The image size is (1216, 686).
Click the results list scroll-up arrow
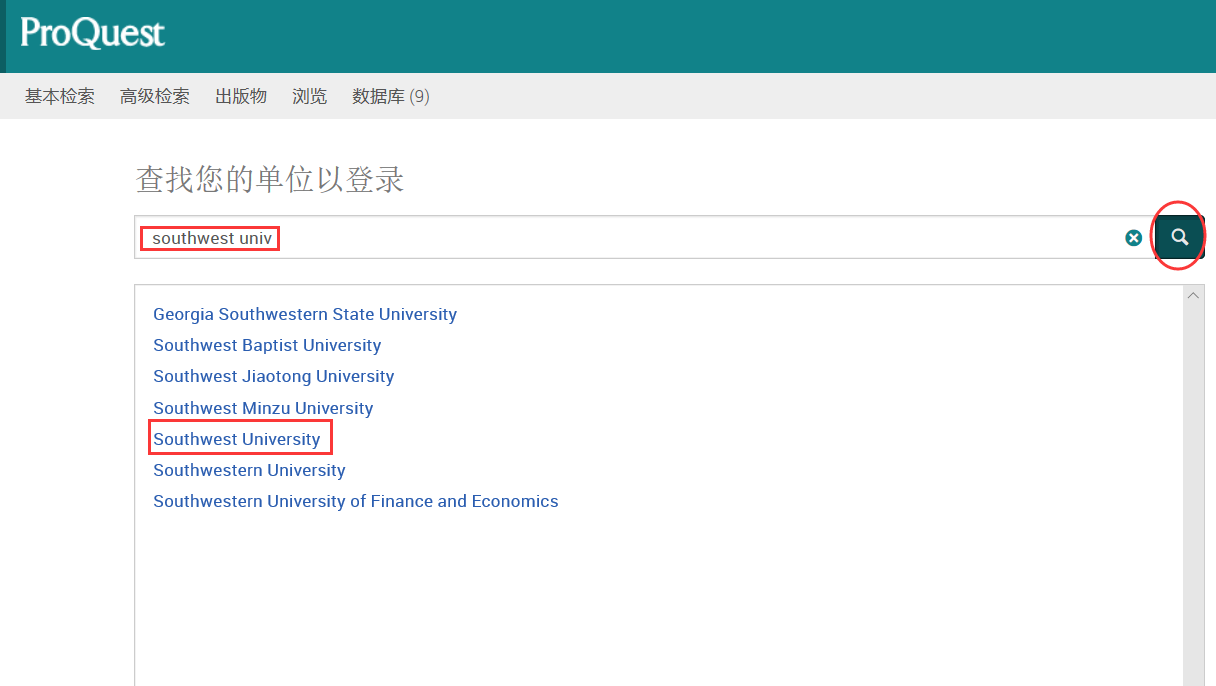(1192, 296)
